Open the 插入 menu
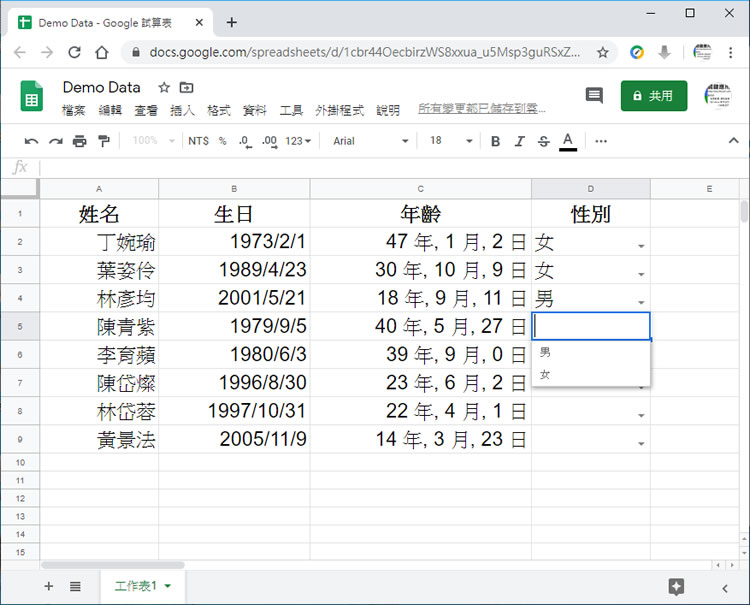 (x=182, y=110)
